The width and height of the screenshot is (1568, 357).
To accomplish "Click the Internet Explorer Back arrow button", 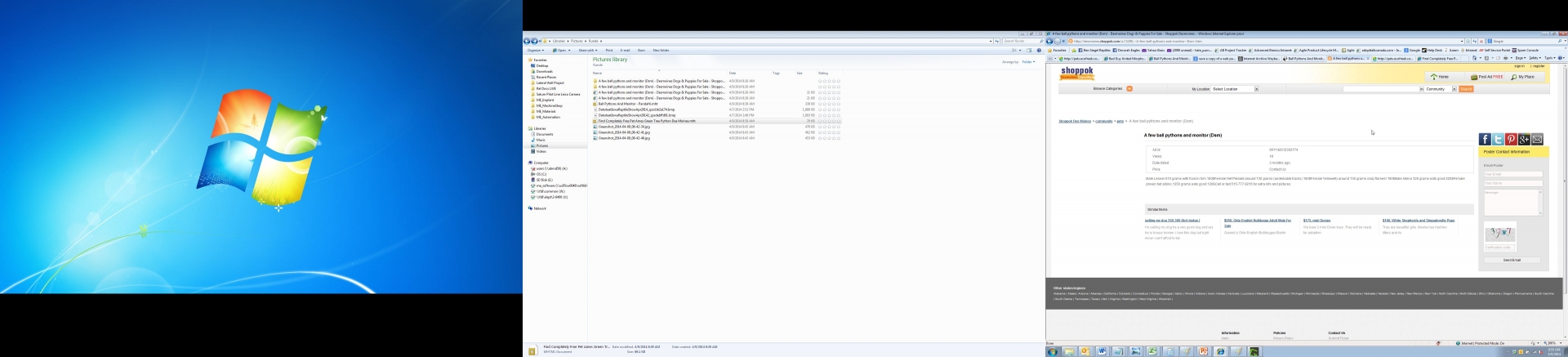I will (1049, 41).
